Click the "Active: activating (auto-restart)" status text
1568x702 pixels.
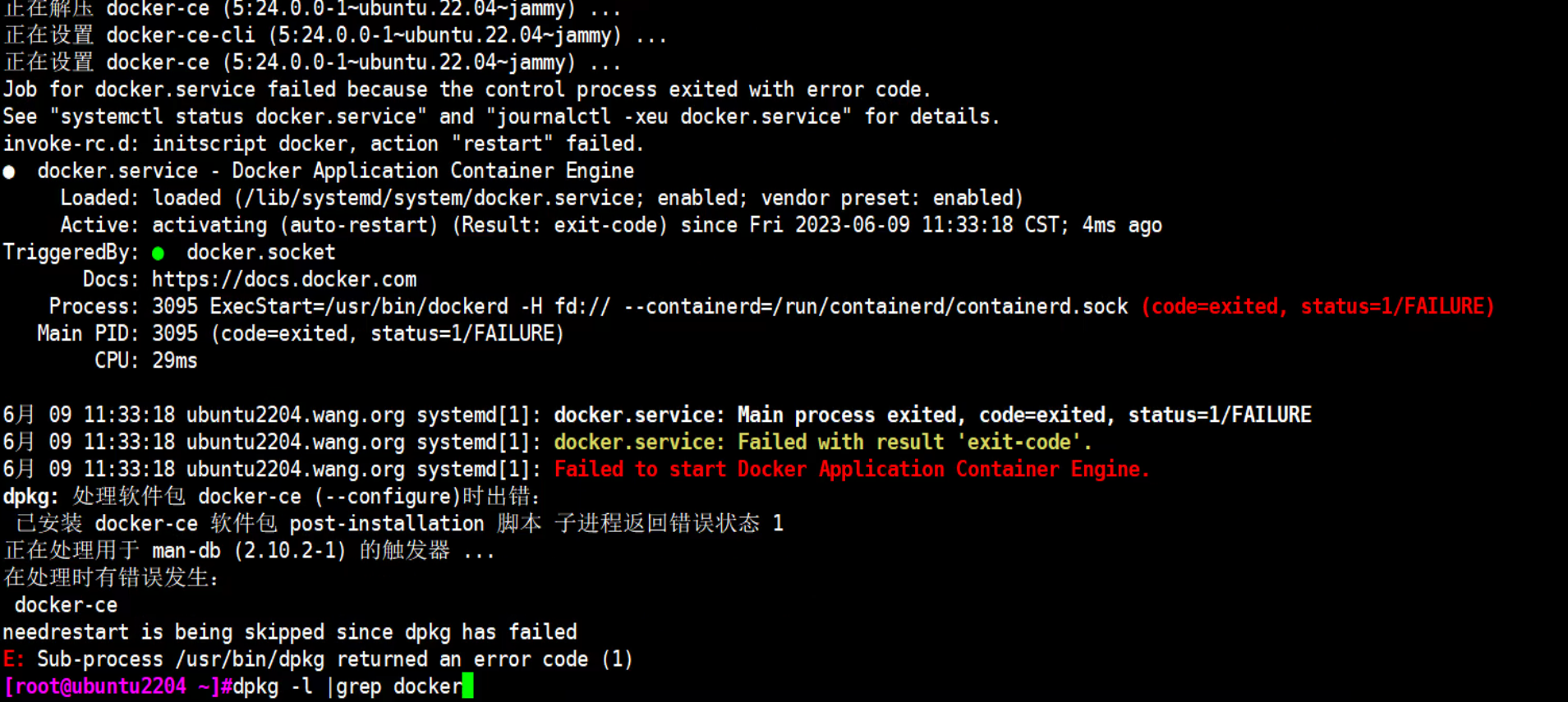click(x=248, y=226)
